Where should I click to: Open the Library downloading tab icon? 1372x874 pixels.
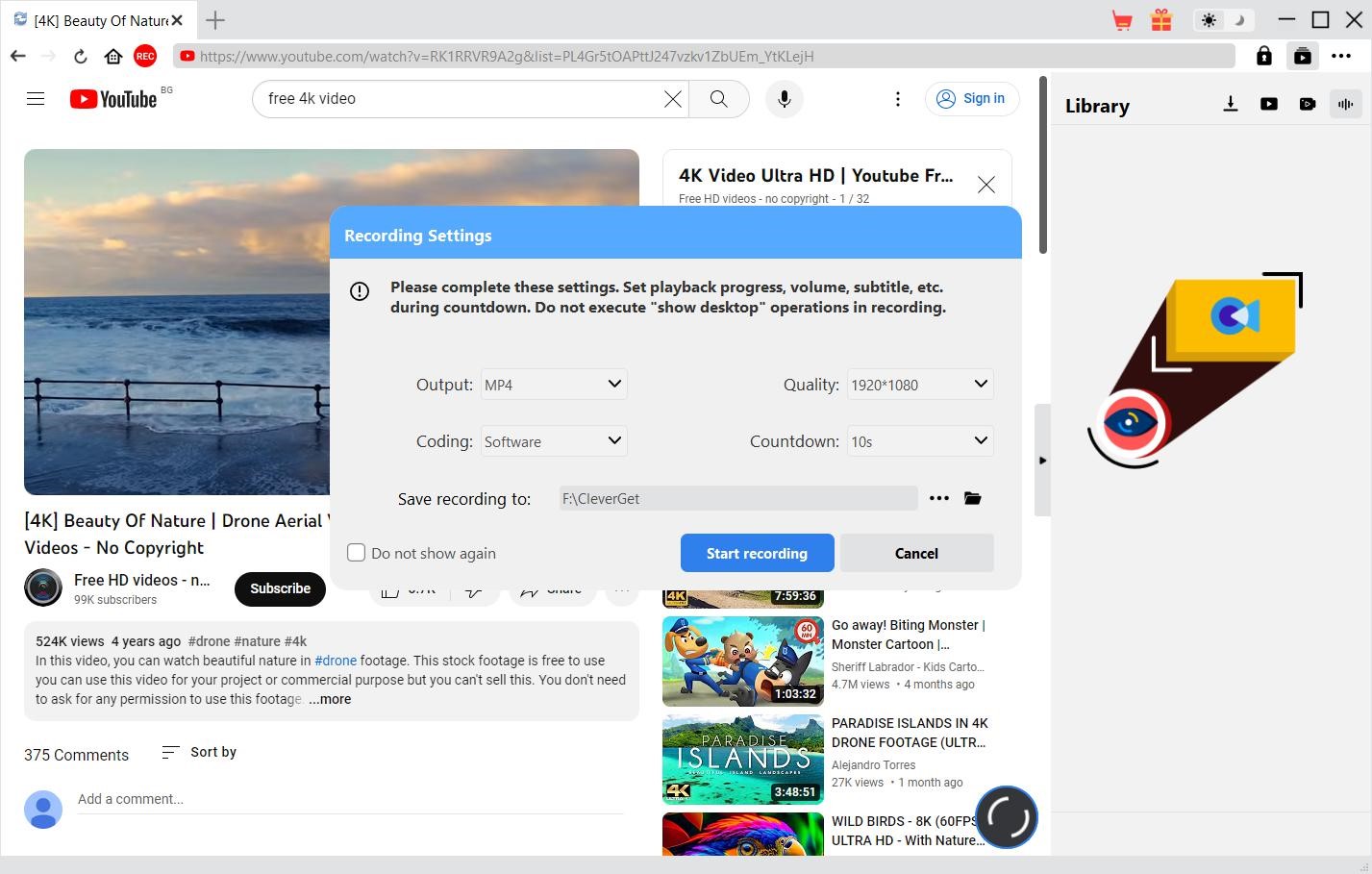[1230, 104]
